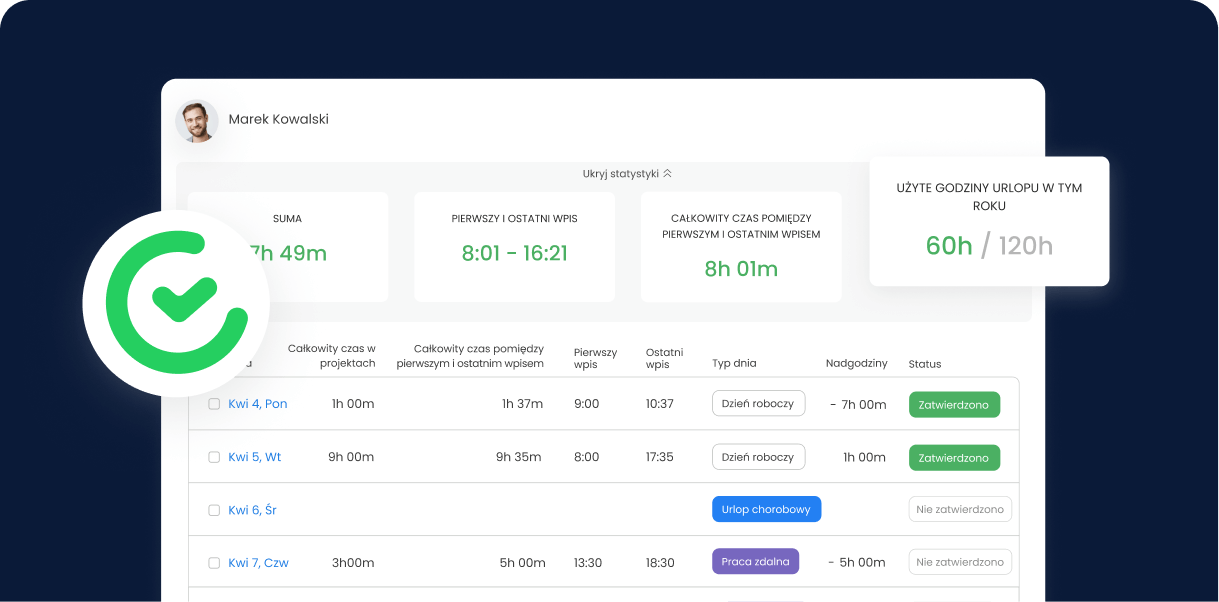Open the Kwi 4, Pon date link
Viewport: 1219px width, 602px height.
(x=258, y=404)
